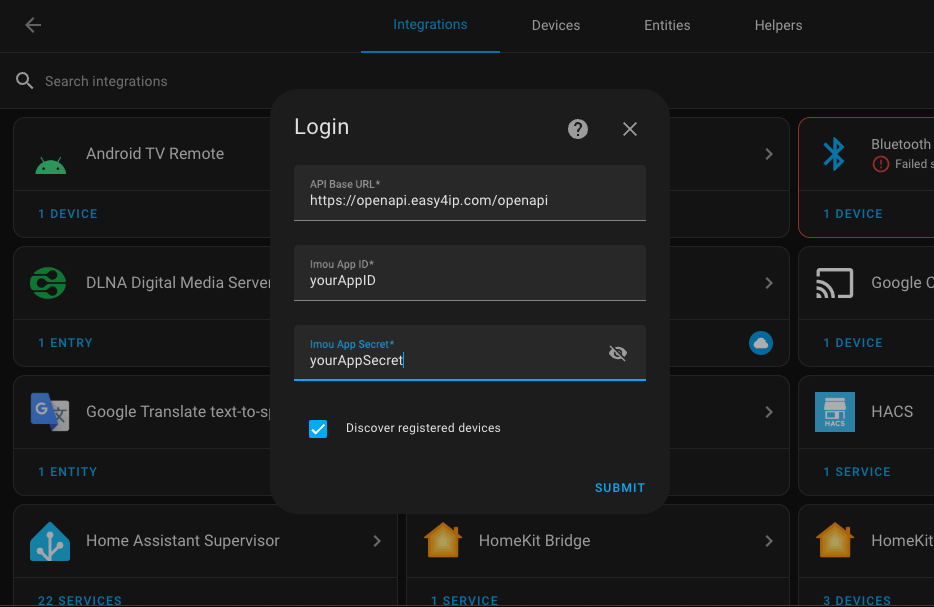Screen dimensions: 934x607
Task: Go to the Helpers tab
Action: point(778,25)
